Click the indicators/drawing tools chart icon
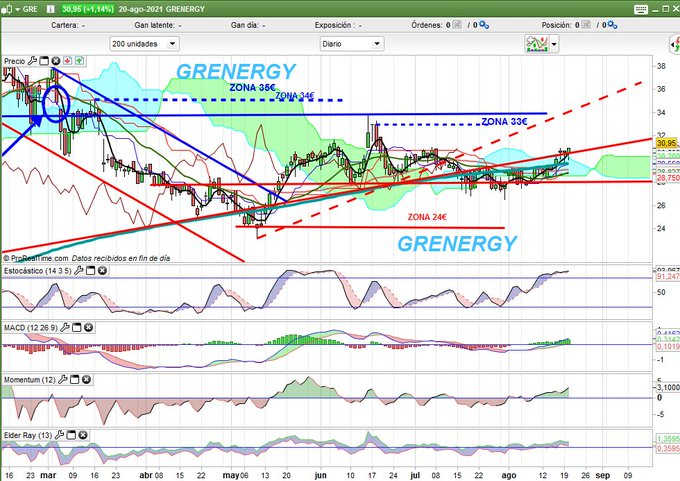 click(x=537, y=44)
